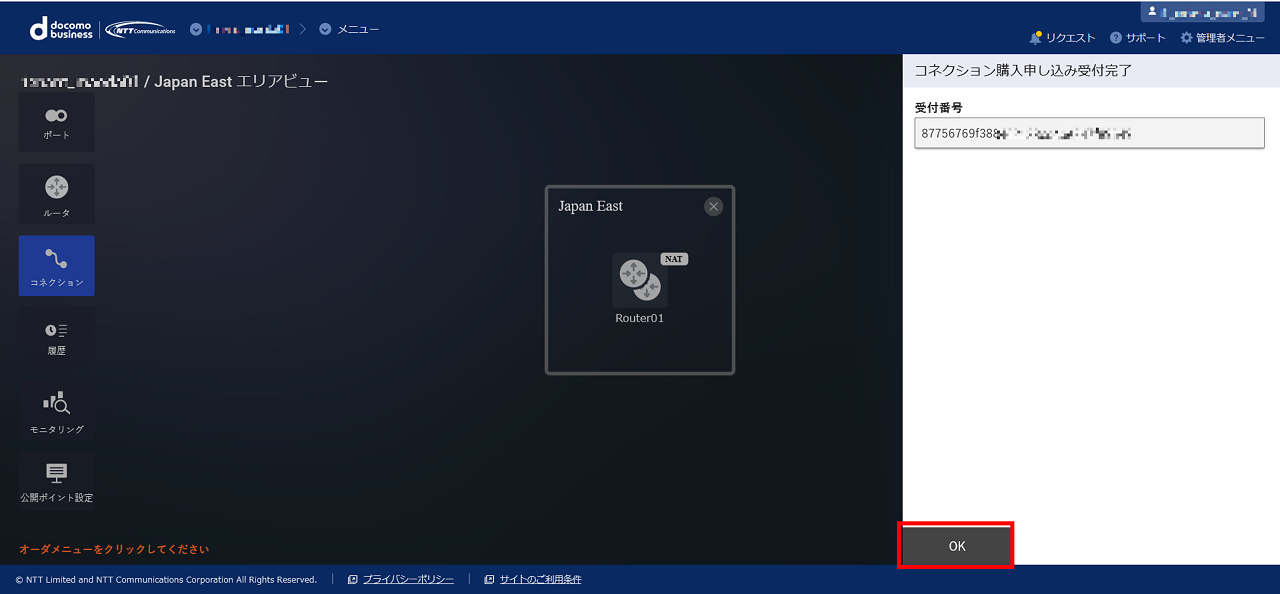The height and width of the screenshot is (594, 1280).
Task: Close the Japan East area box
Action: click(x=713, y=206)
